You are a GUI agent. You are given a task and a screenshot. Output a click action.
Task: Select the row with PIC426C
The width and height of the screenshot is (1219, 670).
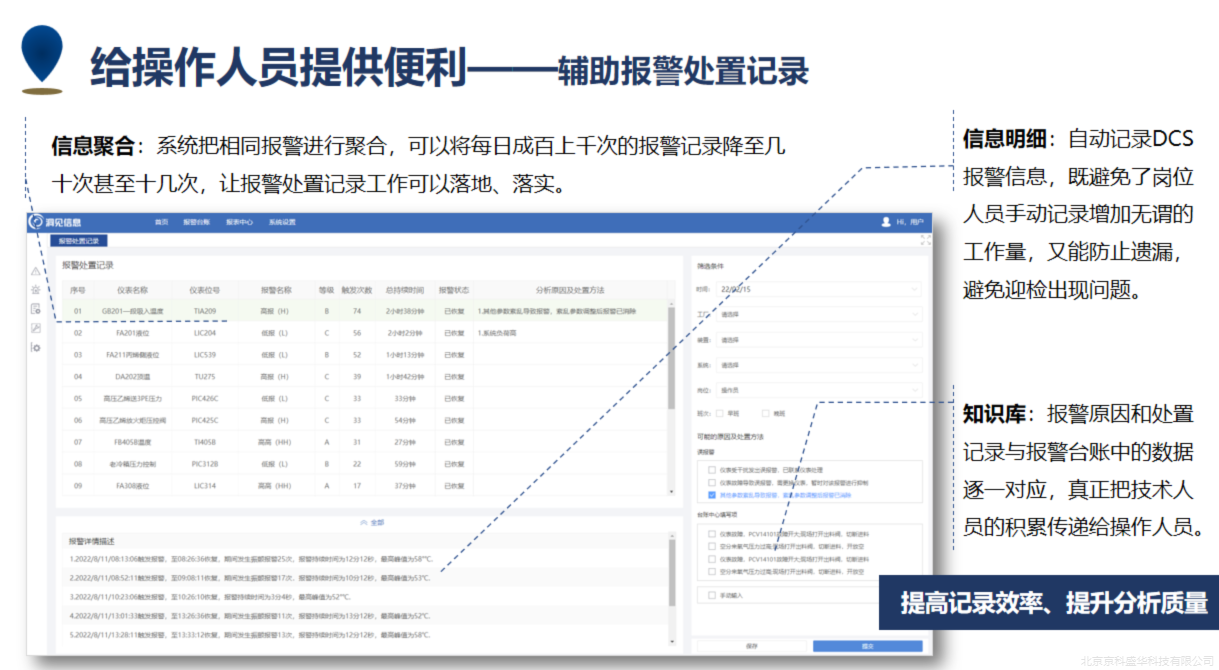(365, 398)
